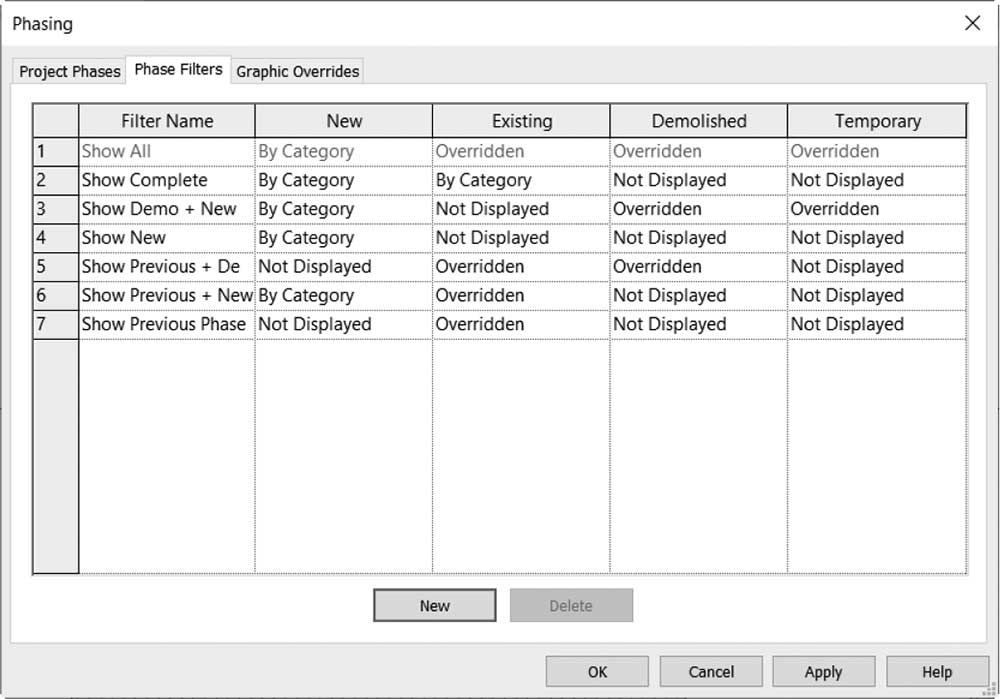This screenshot has width=1000, height=699.
Task: Click the Demolished column header
Action: click(x=699, y=121)
